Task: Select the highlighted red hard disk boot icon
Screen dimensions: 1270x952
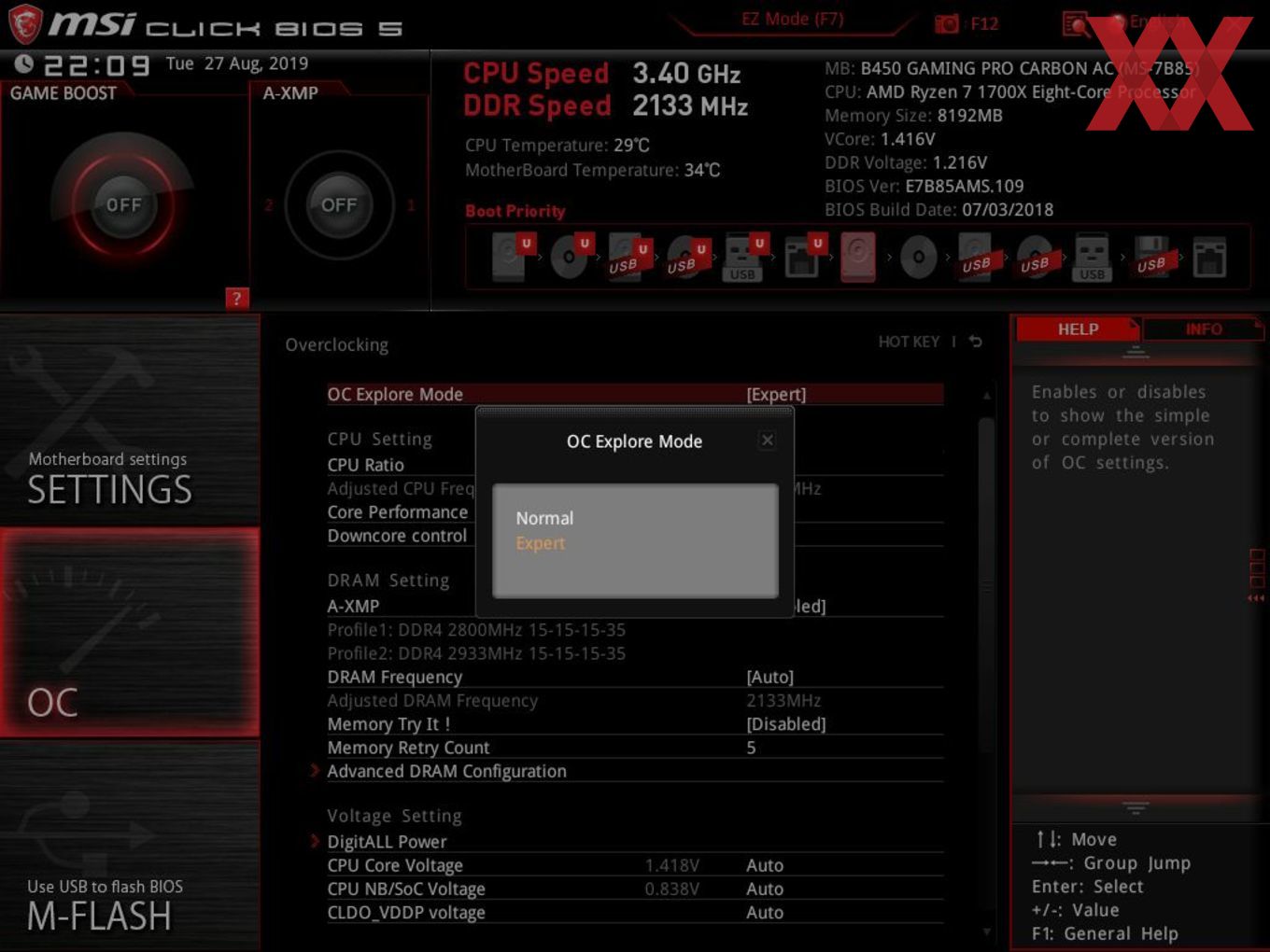Action: coord(858,257)
